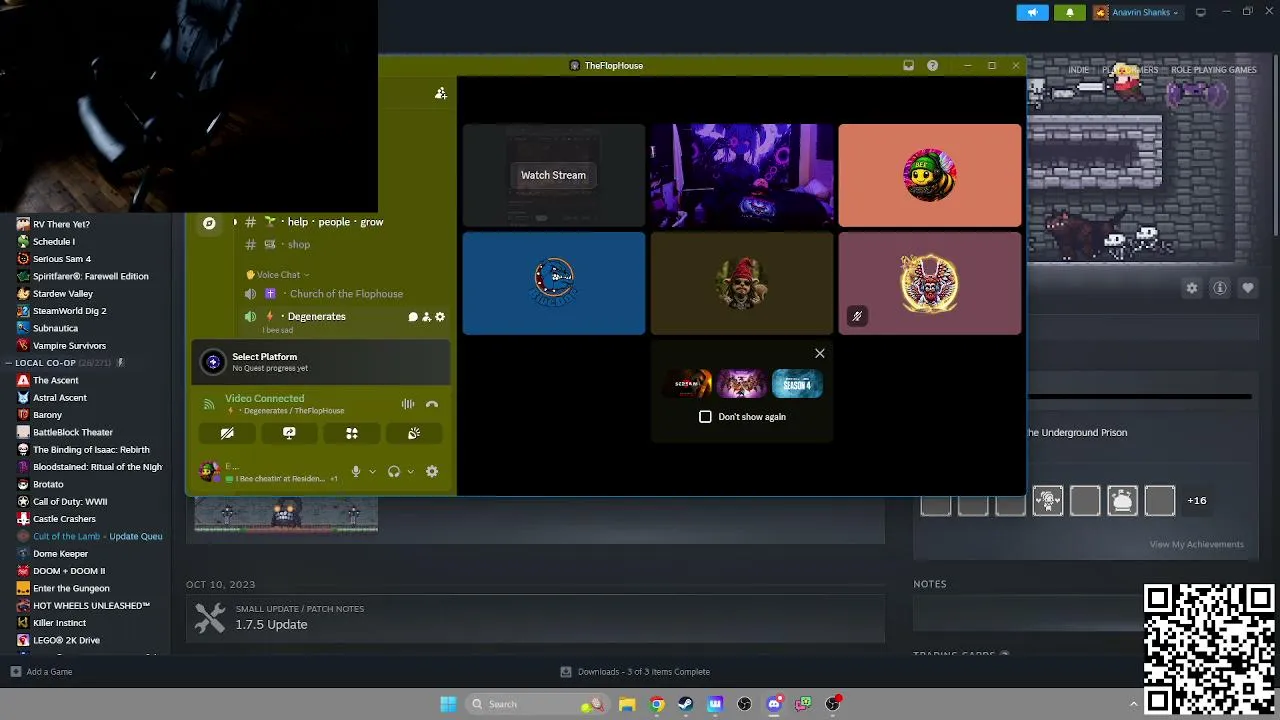Create invite for Degenerates channel
Viewport: 1280px width, 720px height.
point(426,317)
